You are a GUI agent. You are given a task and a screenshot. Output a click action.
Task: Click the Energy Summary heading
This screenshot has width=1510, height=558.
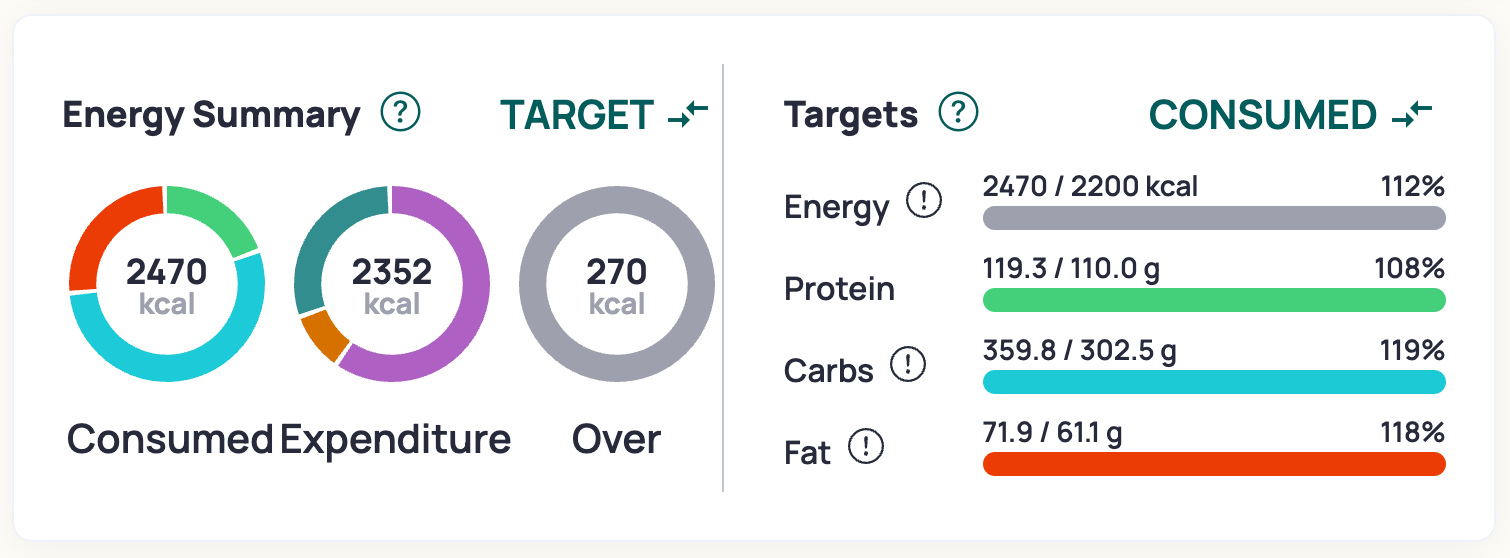point(211,115)
